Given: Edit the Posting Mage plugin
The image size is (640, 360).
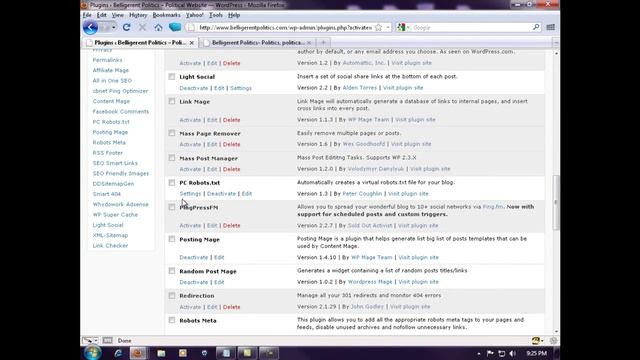Looking at the screenshot, I should pyautogui.click(x=219, y=258).
